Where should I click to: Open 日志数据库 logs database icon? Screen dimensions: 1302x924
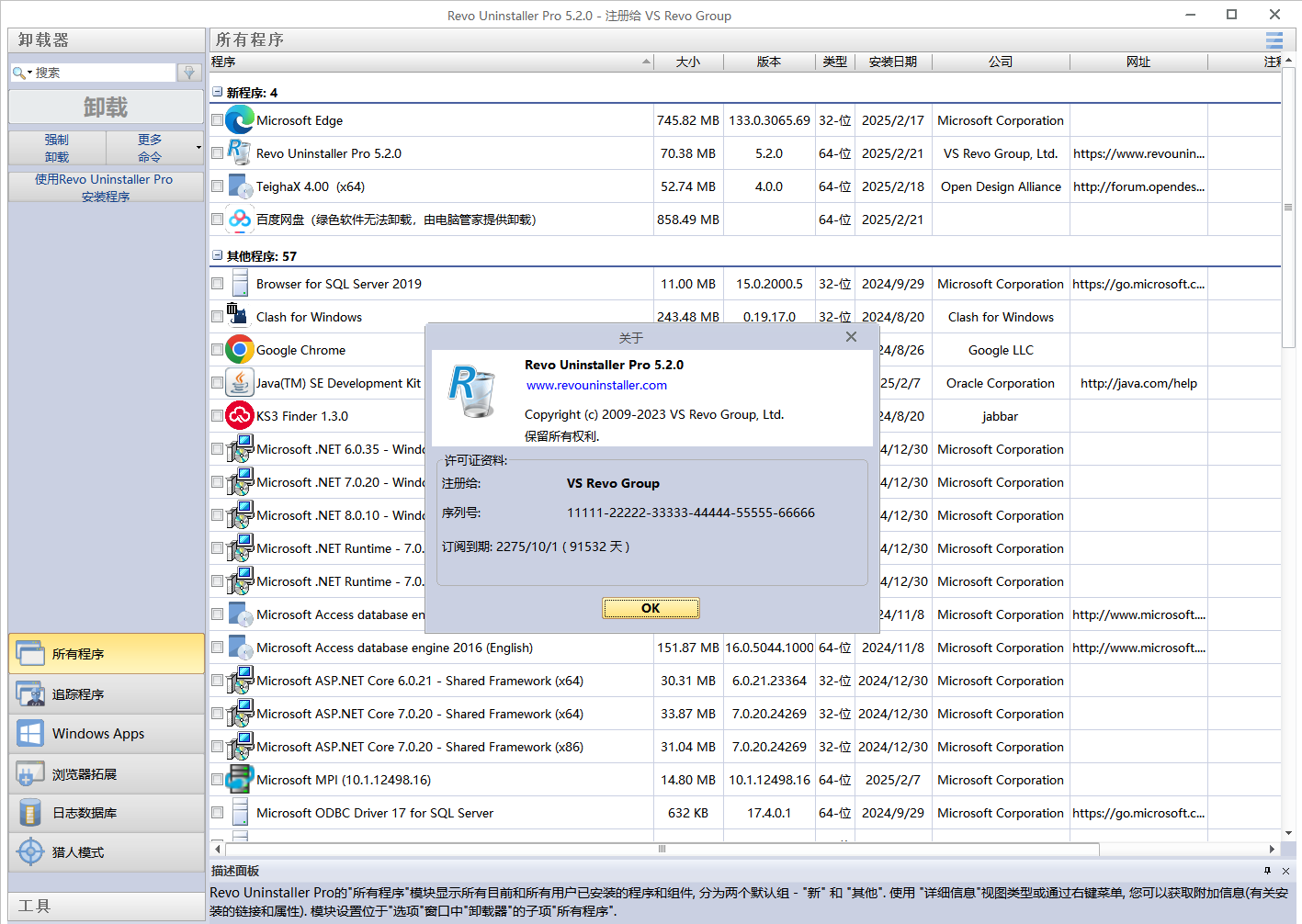click(30, 813)
